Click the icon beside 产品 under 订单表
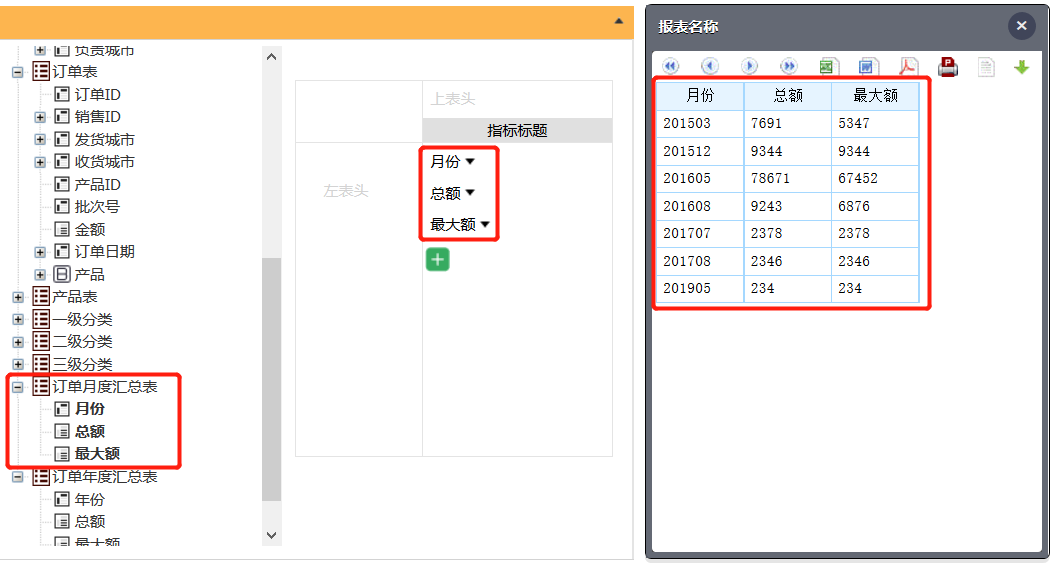 click(x=62, y=274)
